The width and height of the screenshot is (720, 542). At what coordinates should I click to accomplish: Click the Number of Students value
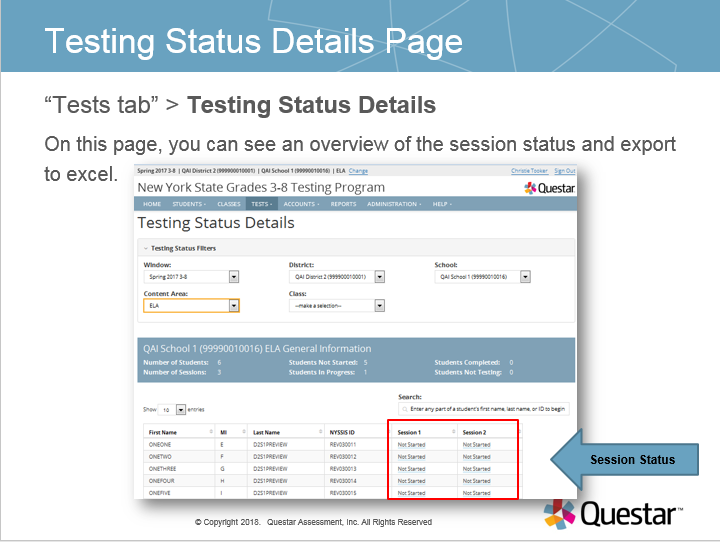coord(219,362)
